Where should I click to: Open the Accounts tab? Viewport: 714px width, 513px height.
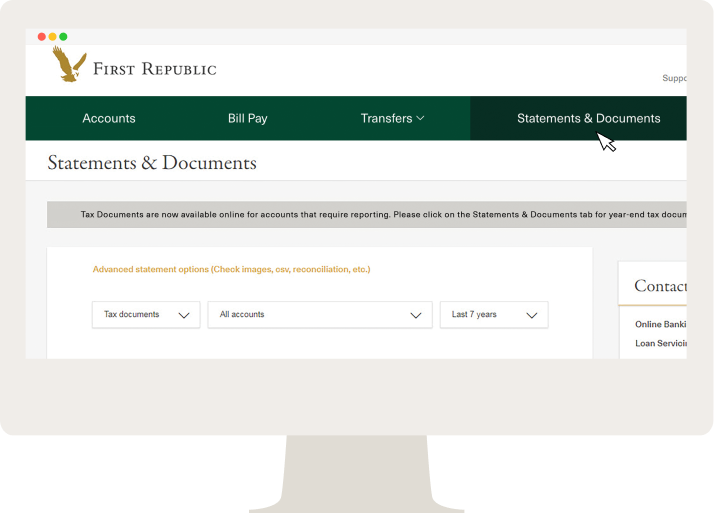[x=109, y=118]
